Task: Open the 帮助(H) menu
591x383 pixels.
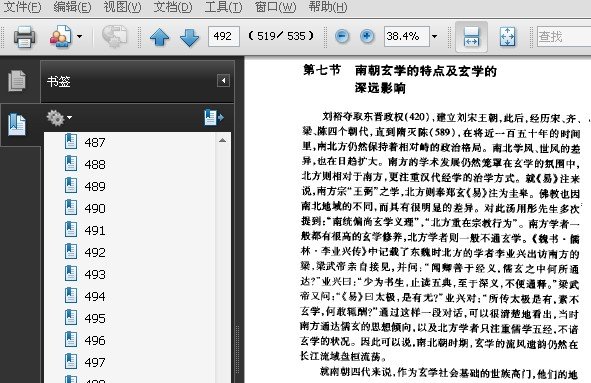Action: point(328,7)
